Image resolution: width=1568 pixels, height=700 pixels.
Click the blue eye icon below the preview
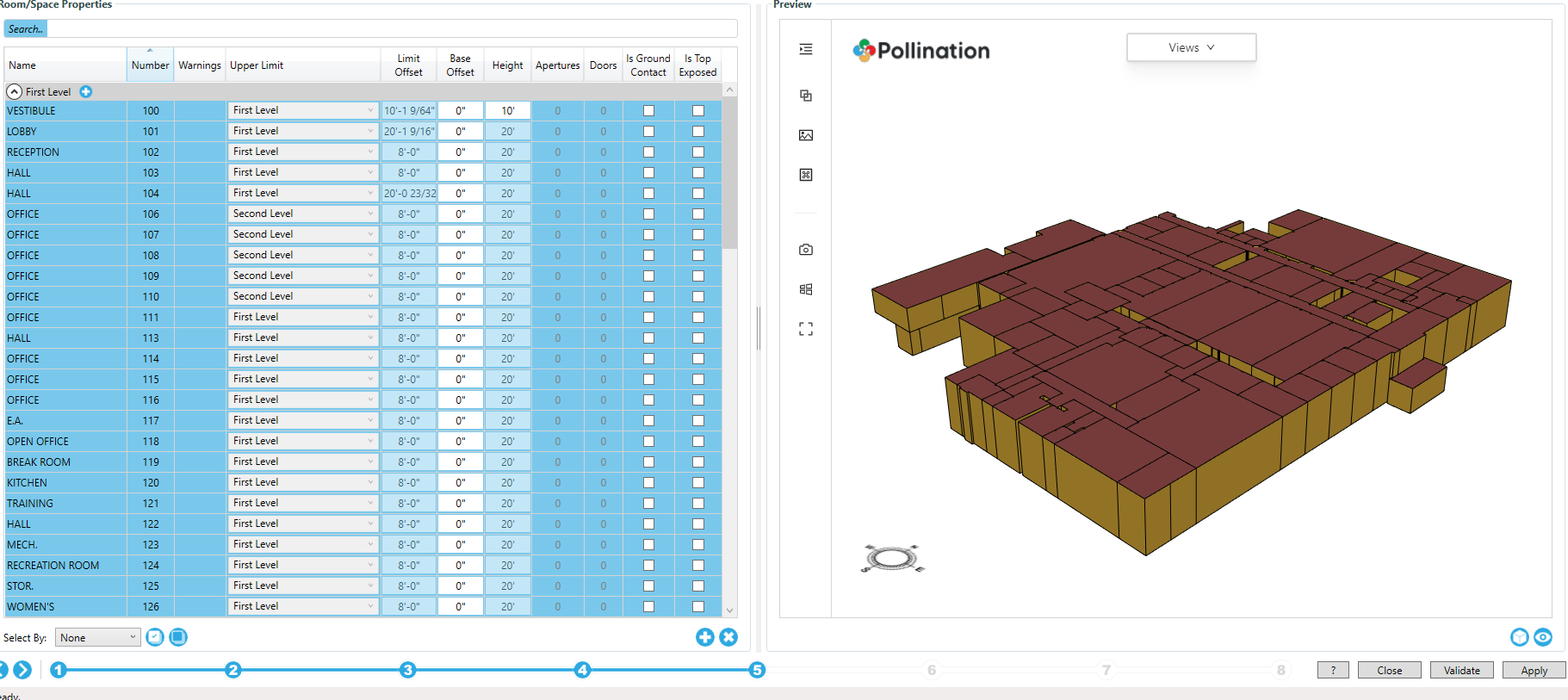pos(1543,637)
